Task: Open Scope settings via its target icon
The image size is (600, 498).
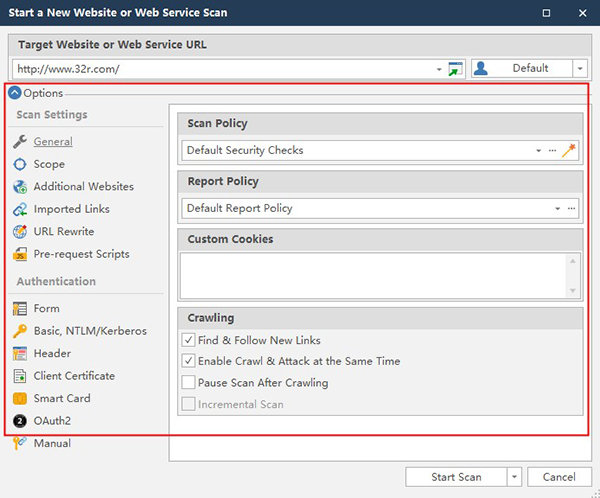Action: [20, 164]
